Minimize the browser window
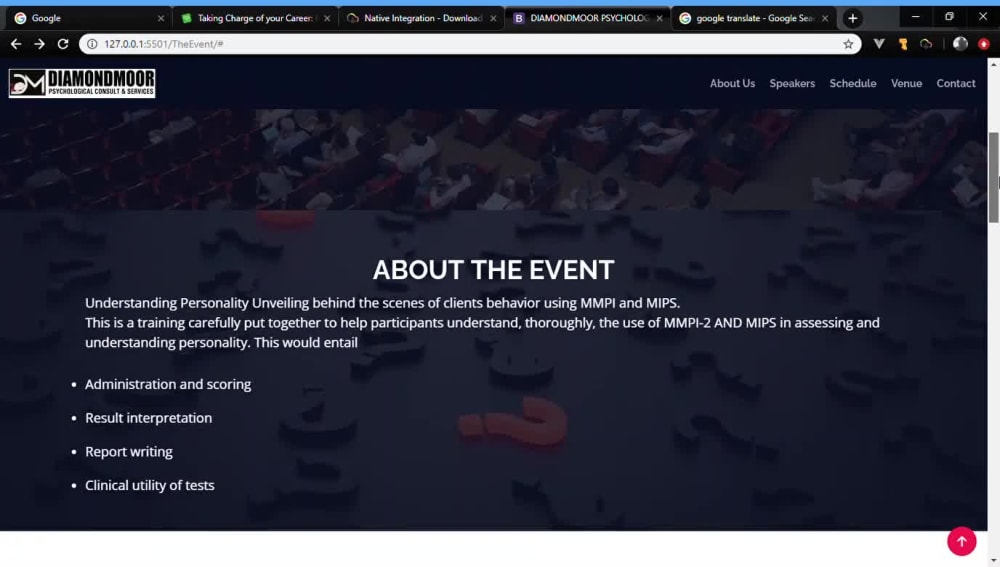 [915, 17]
